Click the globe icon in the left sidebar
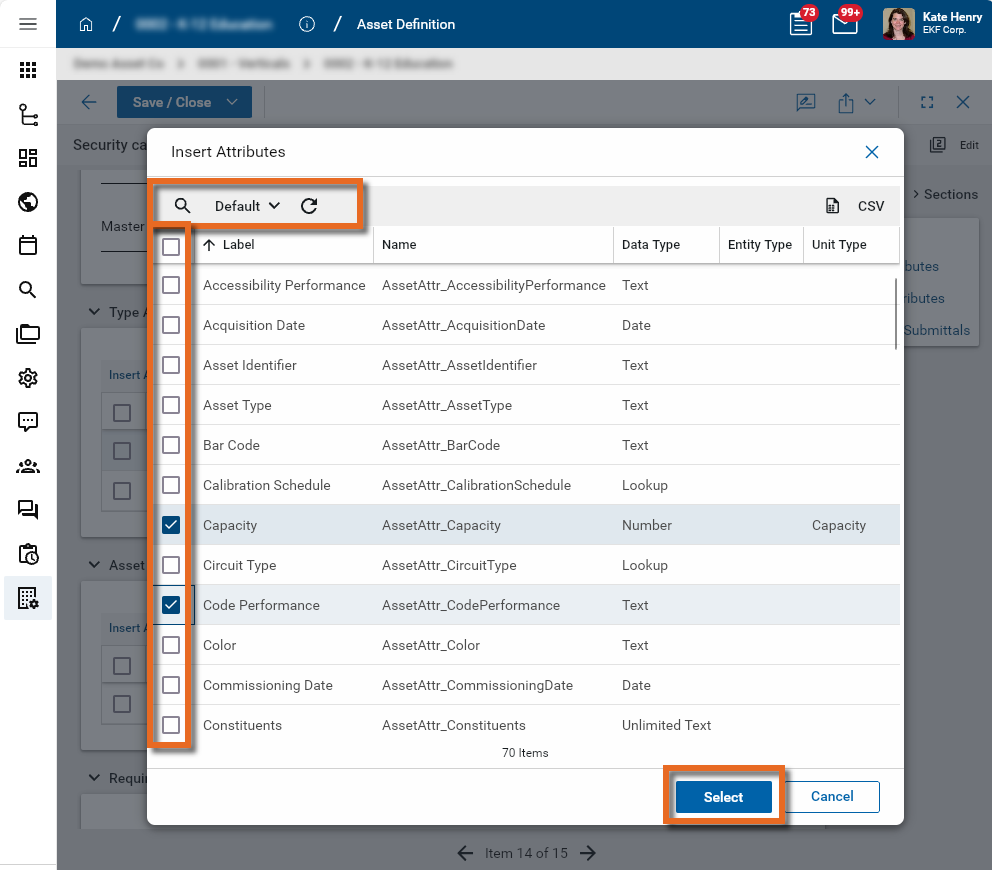Screen dimensions: 992x870 (x=28, y=203)
